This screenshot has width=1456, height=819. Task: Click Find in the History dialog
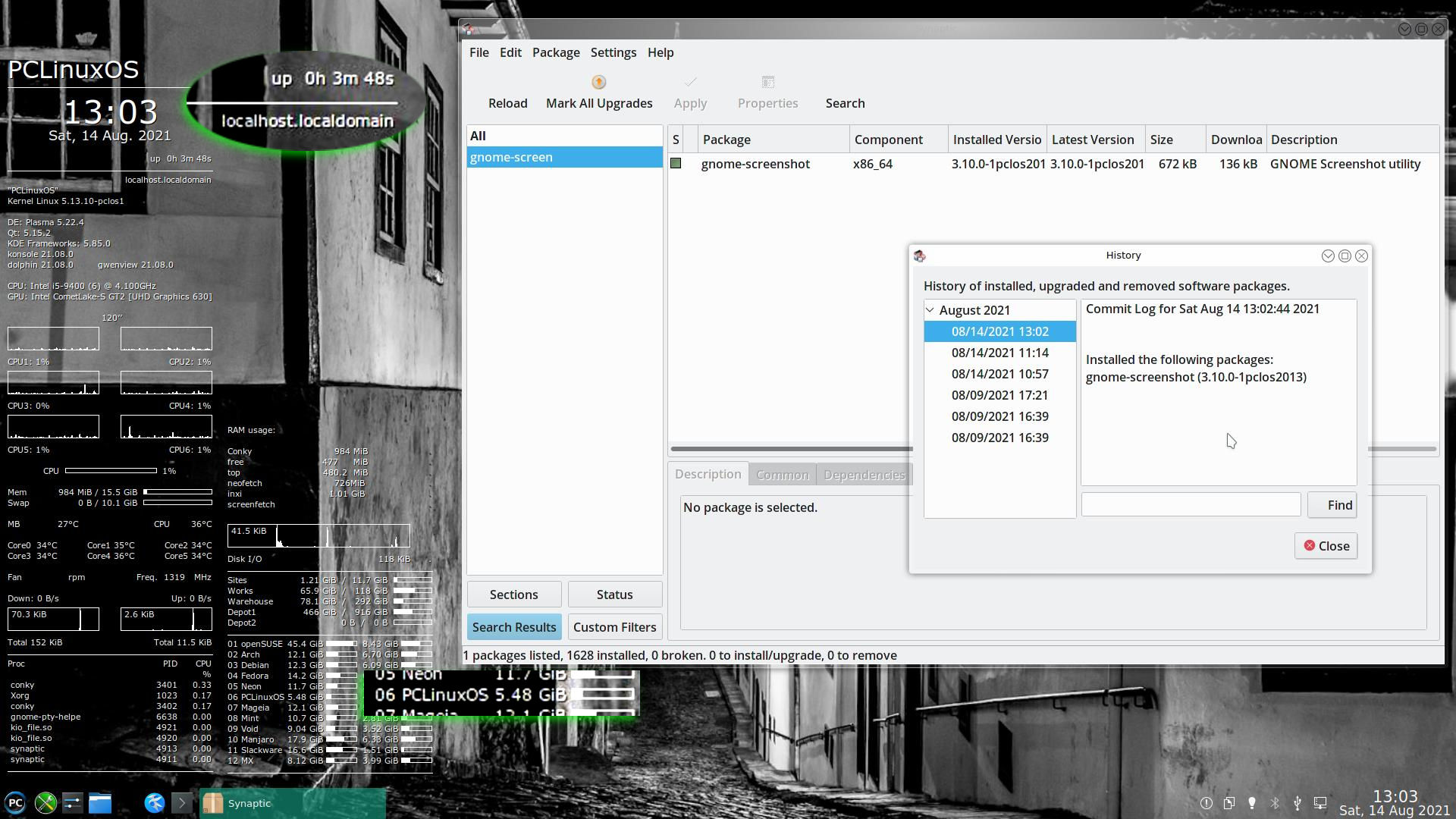1332,505
